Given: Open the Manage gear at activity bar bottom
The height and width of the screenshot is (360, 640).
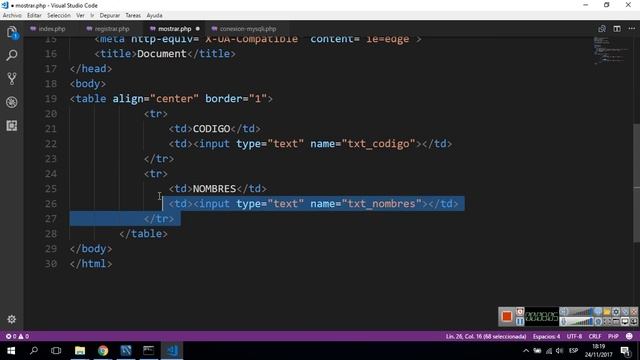Looking at the screenshot, I should click(12, 319).
